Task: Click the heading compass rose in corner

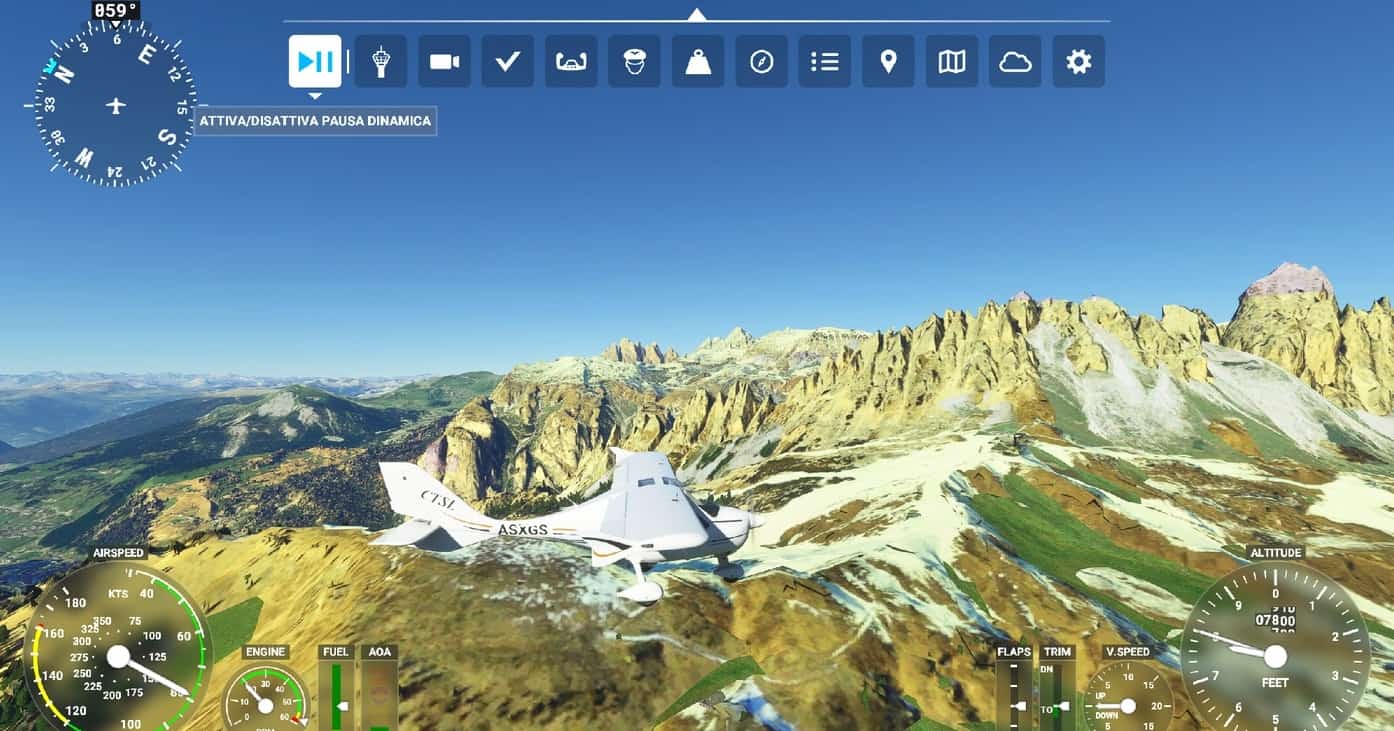Action: [116, 105]
